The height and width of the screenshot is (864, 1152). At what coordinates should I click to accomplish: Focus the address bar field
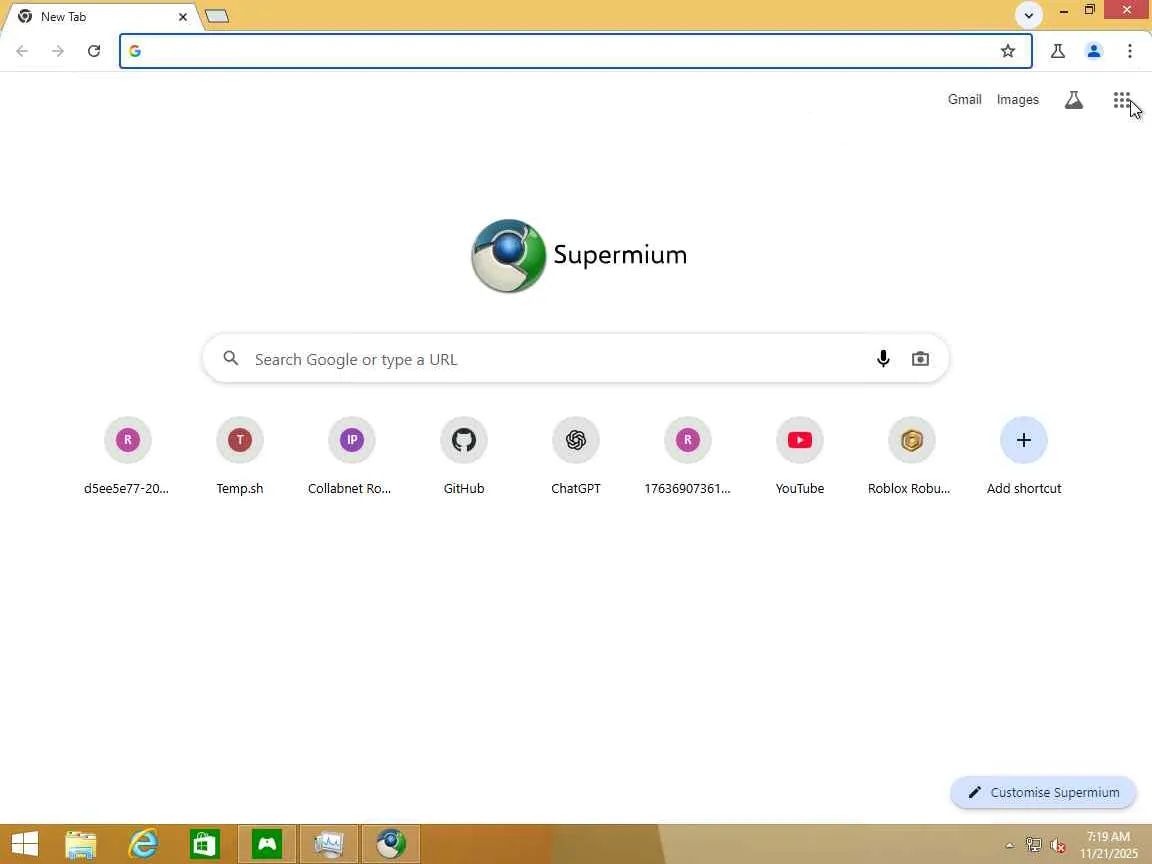575,51
